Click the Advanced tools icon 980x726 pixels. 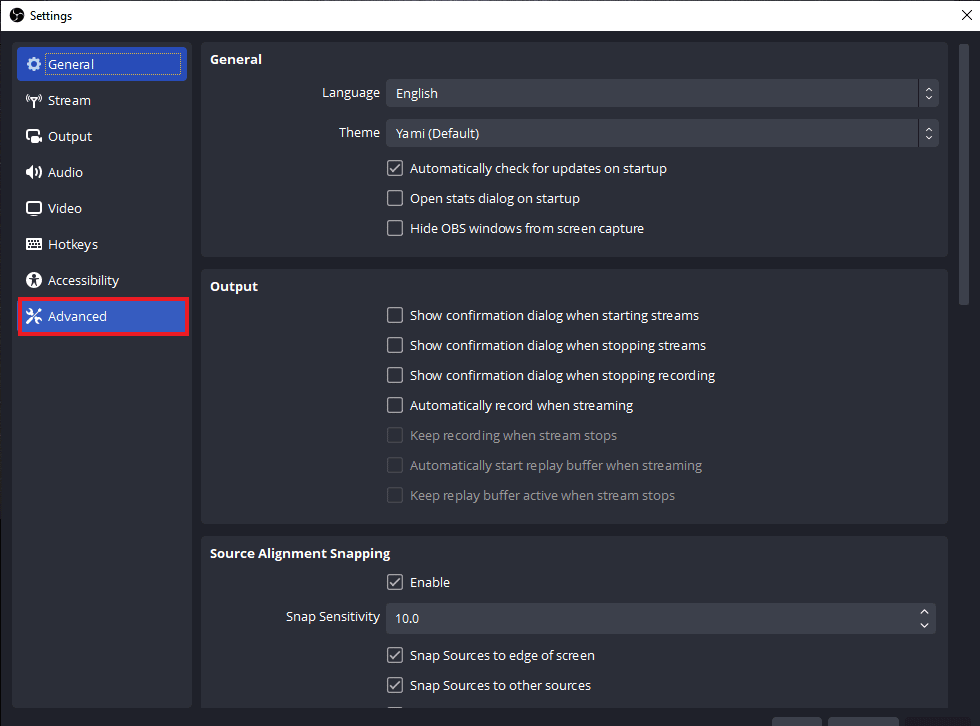click(31, 316)
